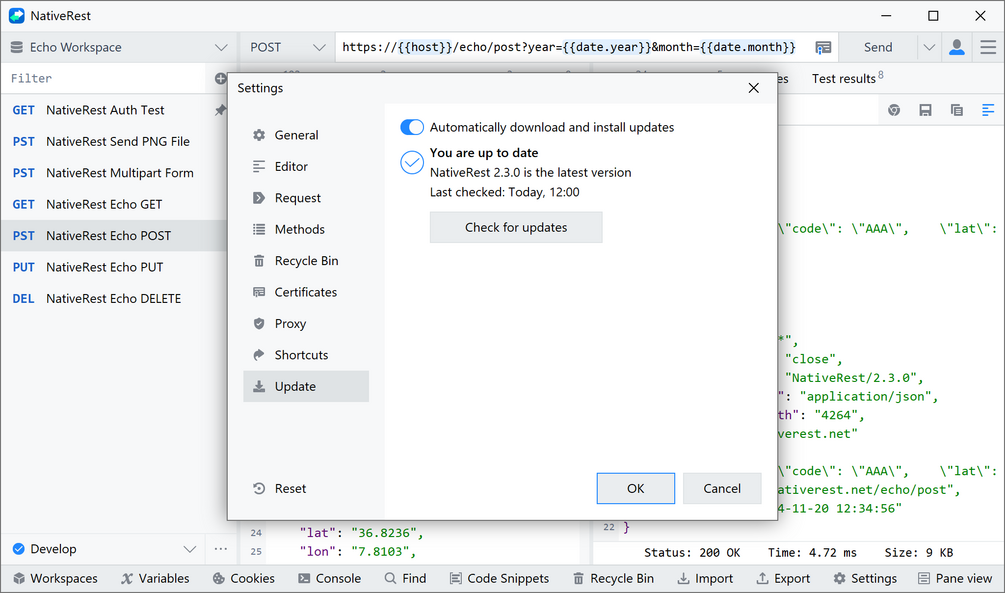The height and width of the screenshot is (593, 1005).
Task: Click the Proxy shield icon
Action: click(x=259, y=324)
